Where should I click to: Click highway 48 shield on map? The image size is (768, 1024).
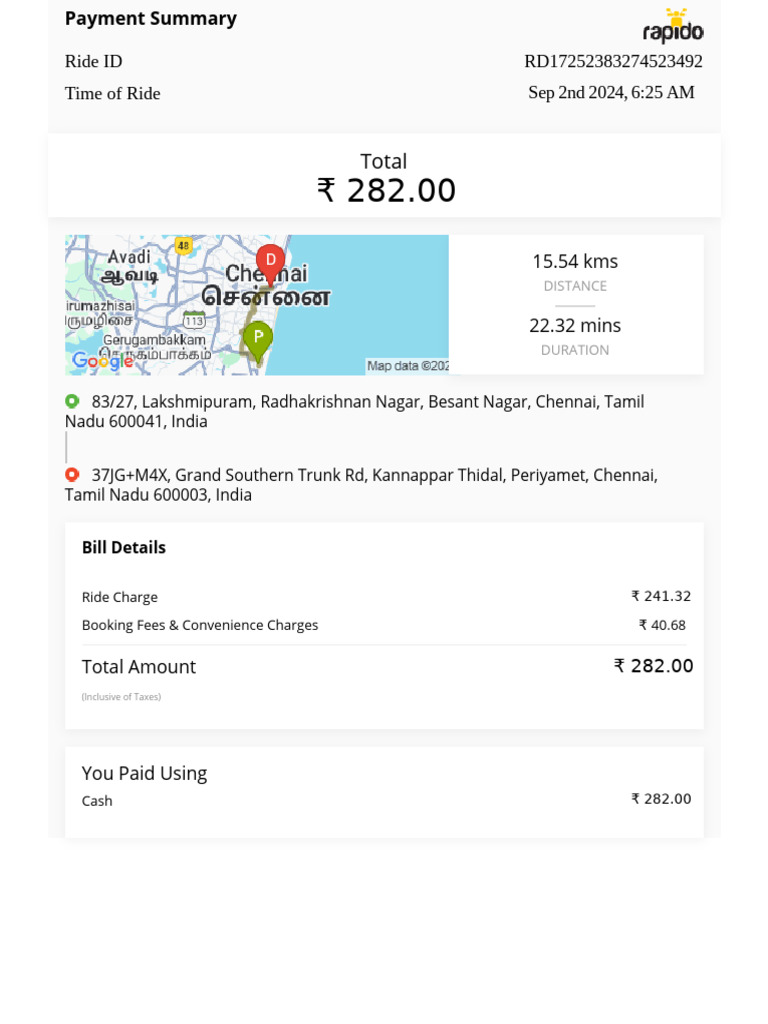[184, 246]
